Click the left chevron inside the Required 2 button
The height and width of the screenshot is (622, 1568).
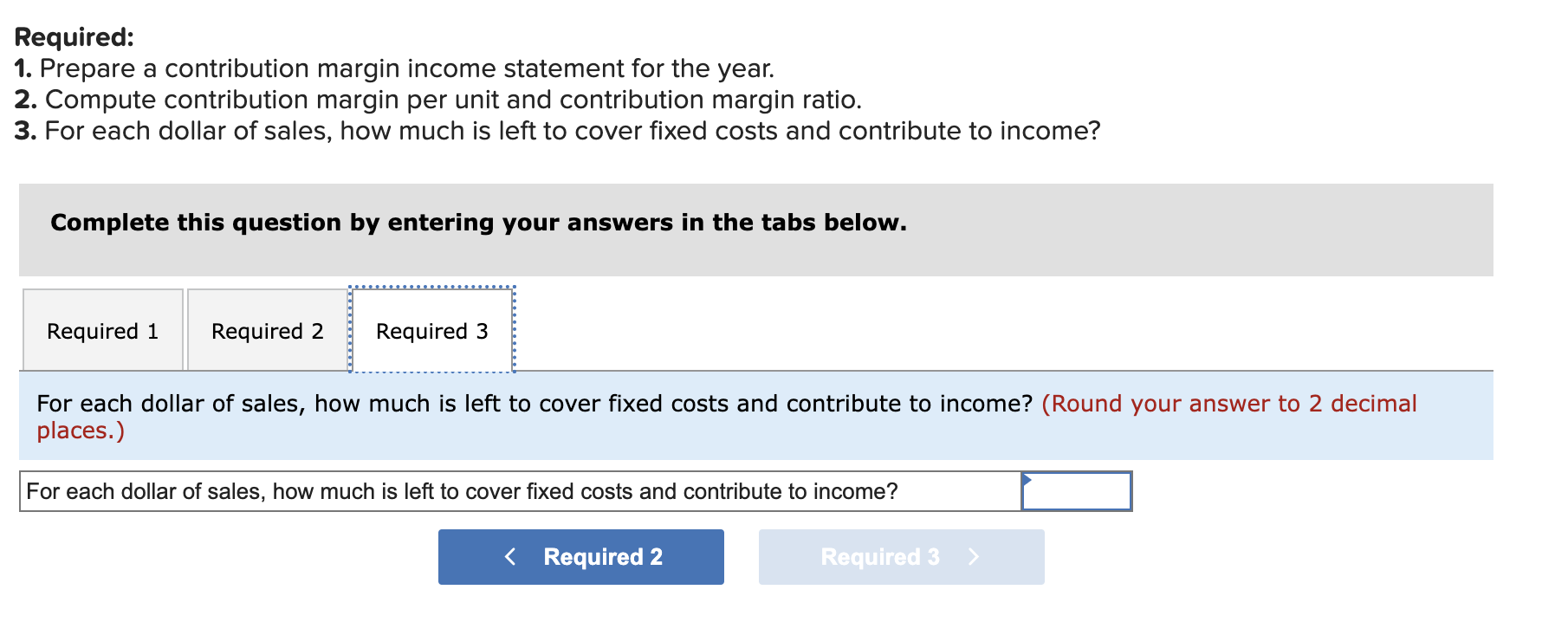point(510,557)
